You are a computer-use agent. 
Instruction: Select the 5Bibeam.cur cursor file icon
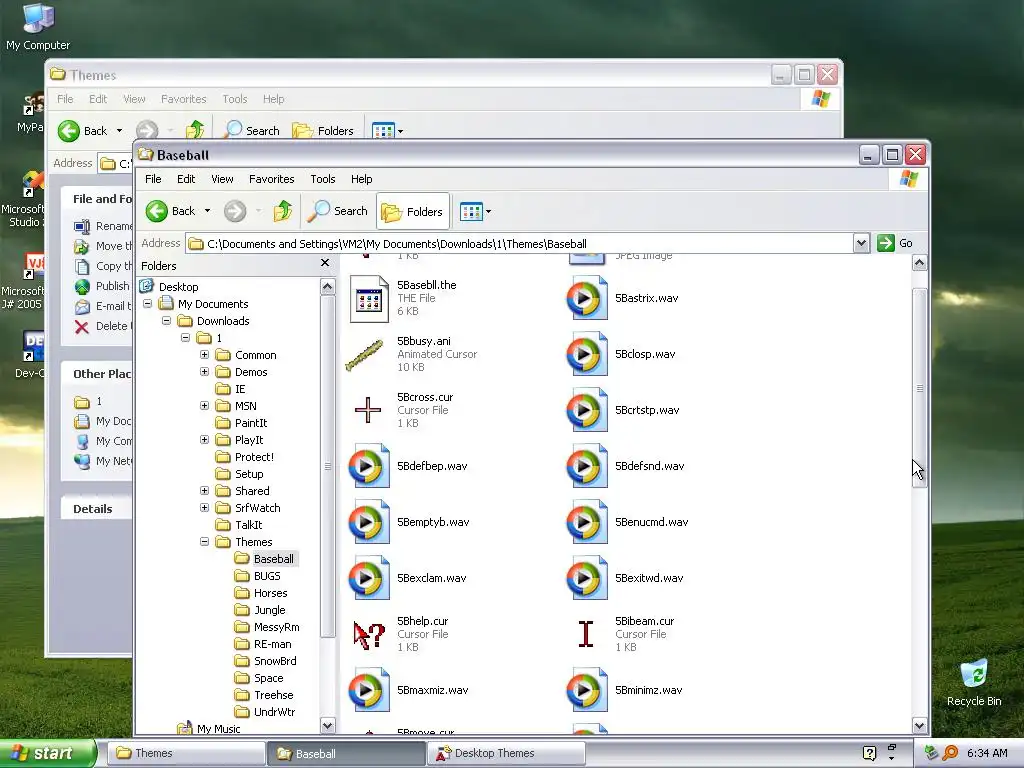click(x=586, y=634)
